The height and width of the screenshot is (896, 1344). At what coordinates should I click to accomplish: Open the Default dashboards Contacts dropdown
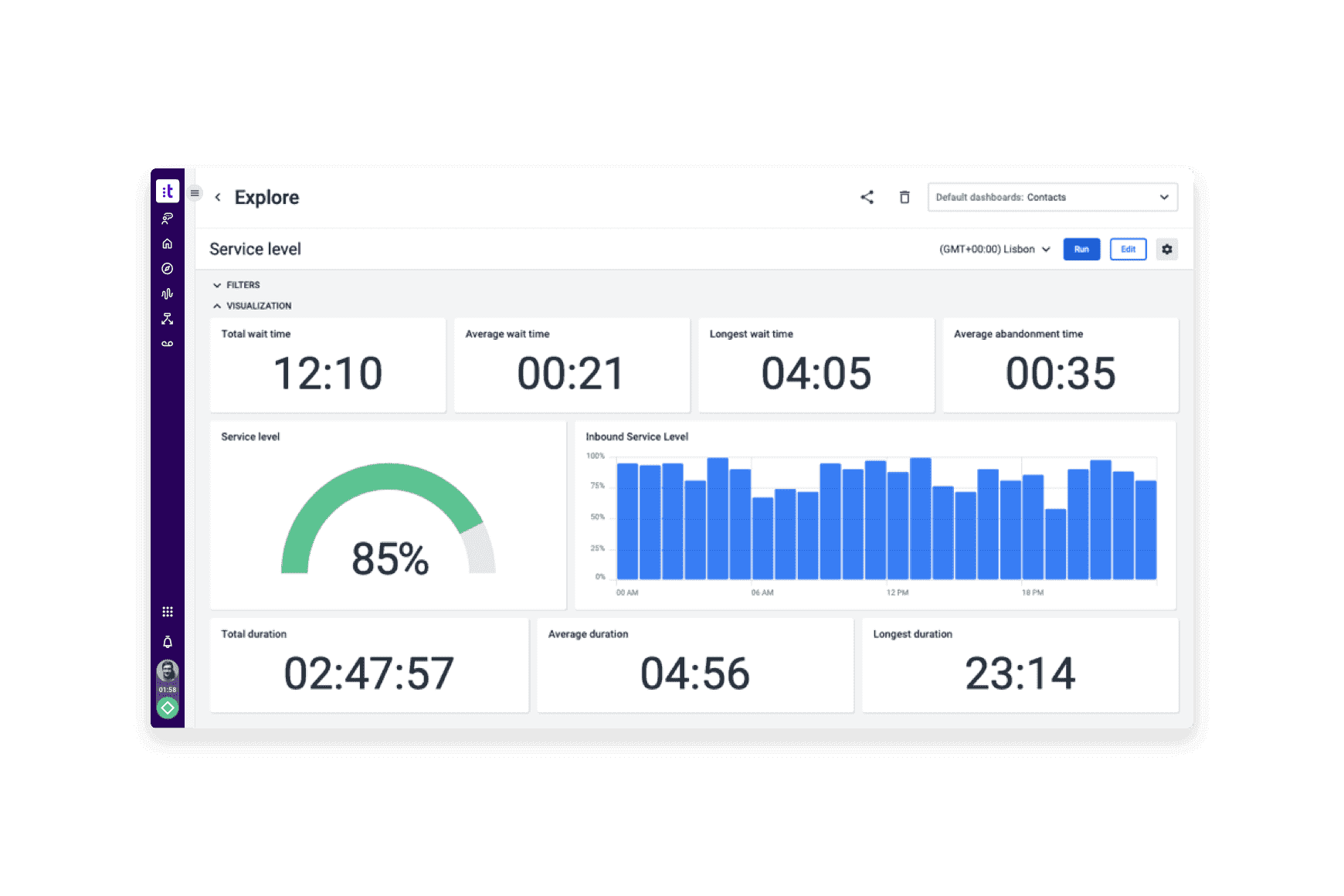pyautogui.click(x=1052, y=197)
